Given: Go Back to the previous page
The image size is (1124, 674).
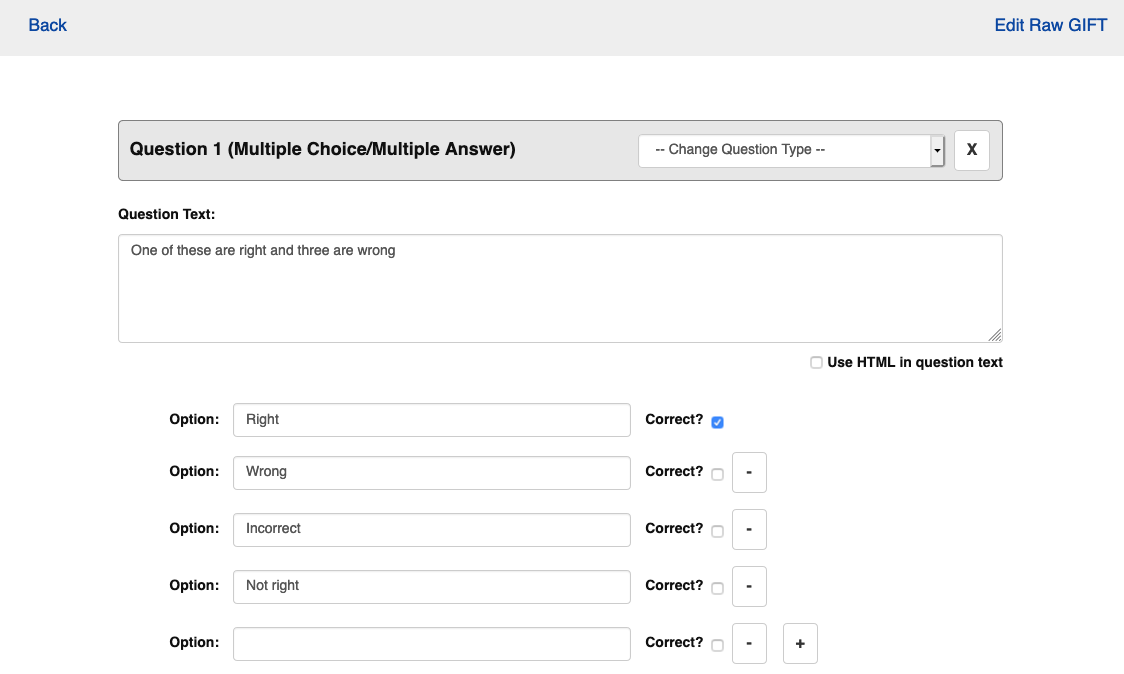Looking at the screenshot, I should click(47, 25).
